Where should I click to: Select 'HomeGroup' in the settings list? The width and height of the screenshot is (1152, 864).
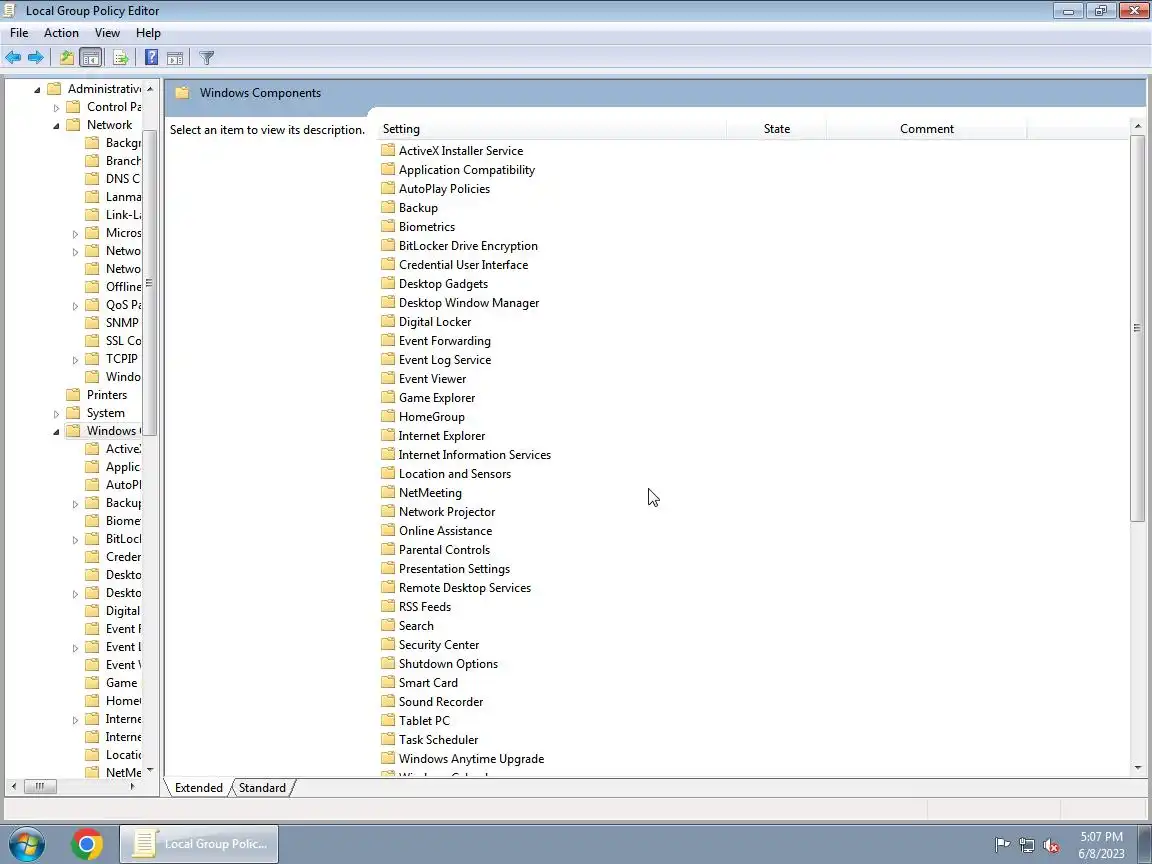pos(431,417)
